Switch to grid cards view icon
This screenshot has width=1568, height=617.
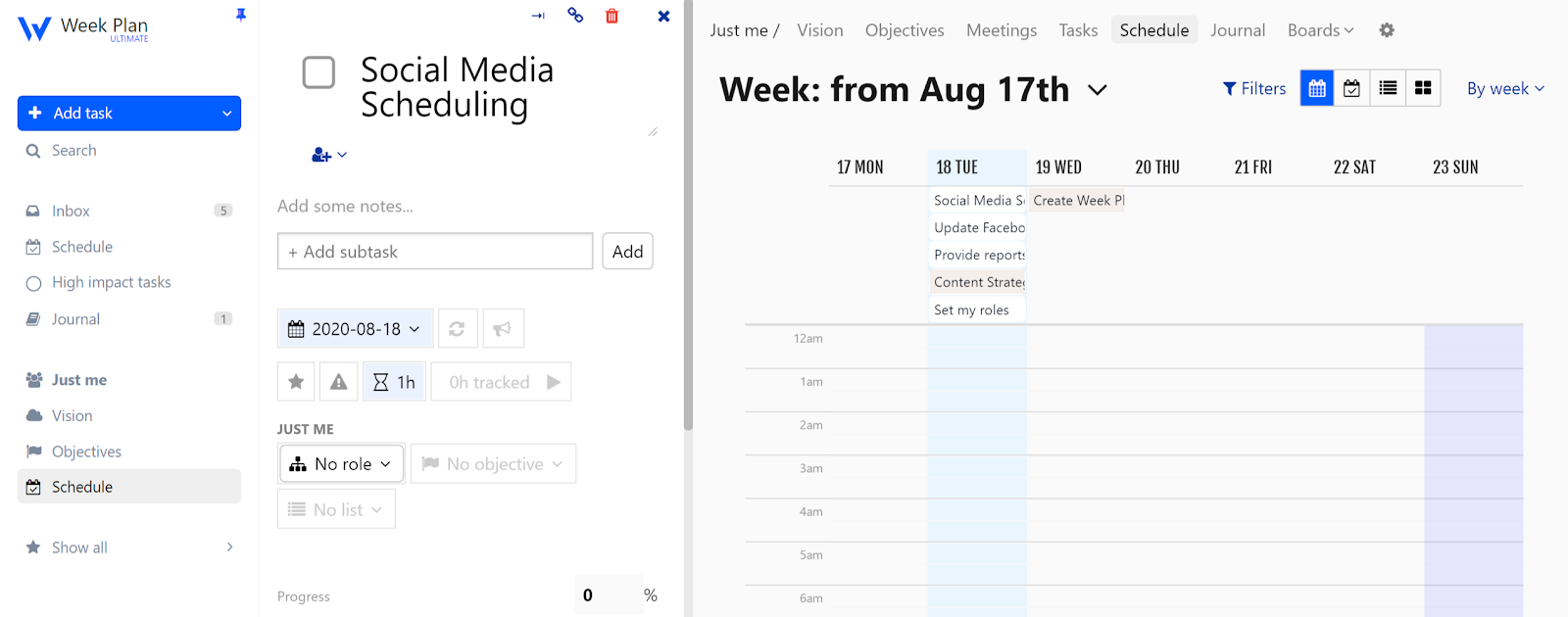point(1423,88)
